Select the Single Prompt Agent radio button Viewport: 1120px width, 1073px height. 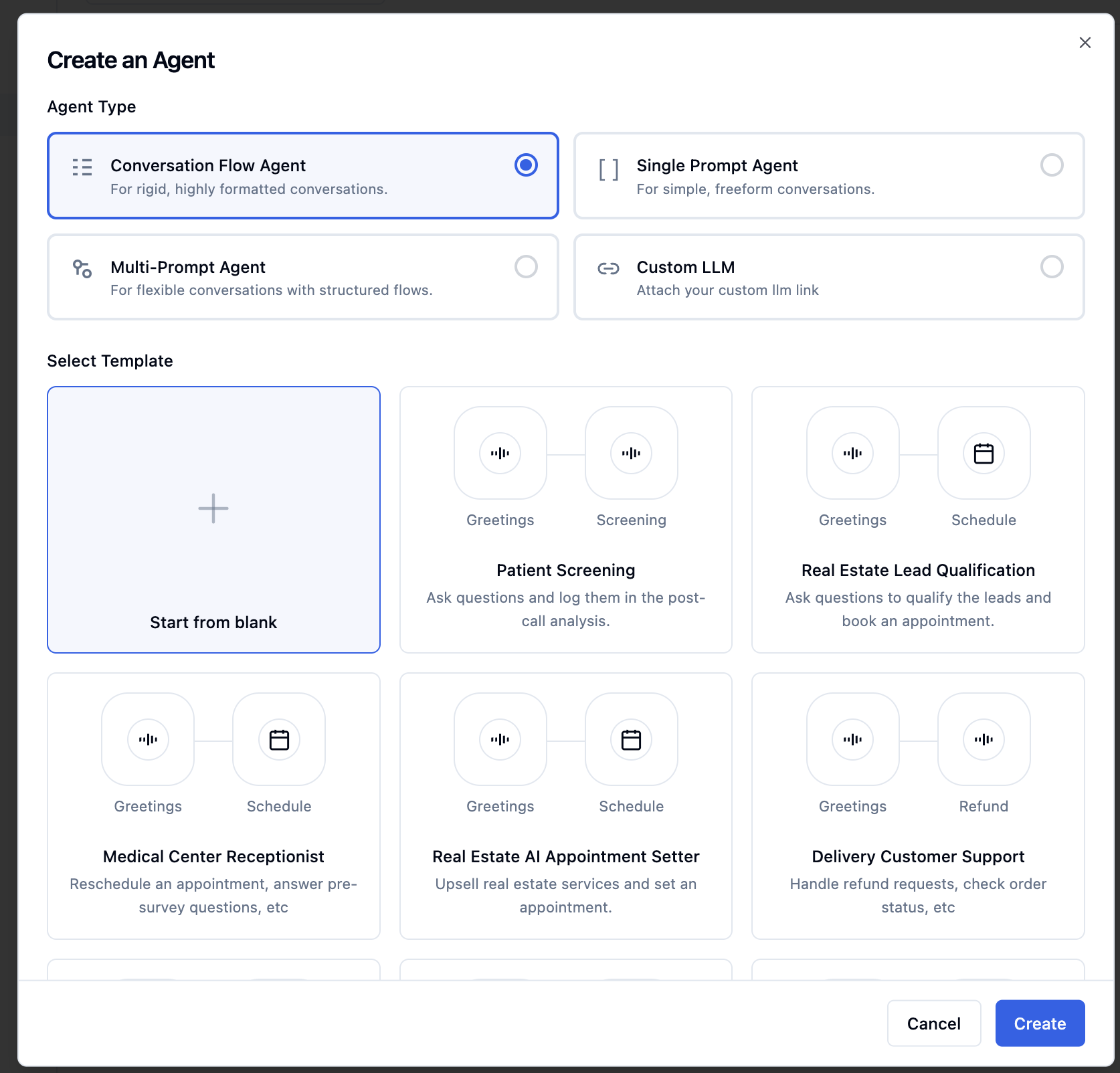click(1052, 165)
